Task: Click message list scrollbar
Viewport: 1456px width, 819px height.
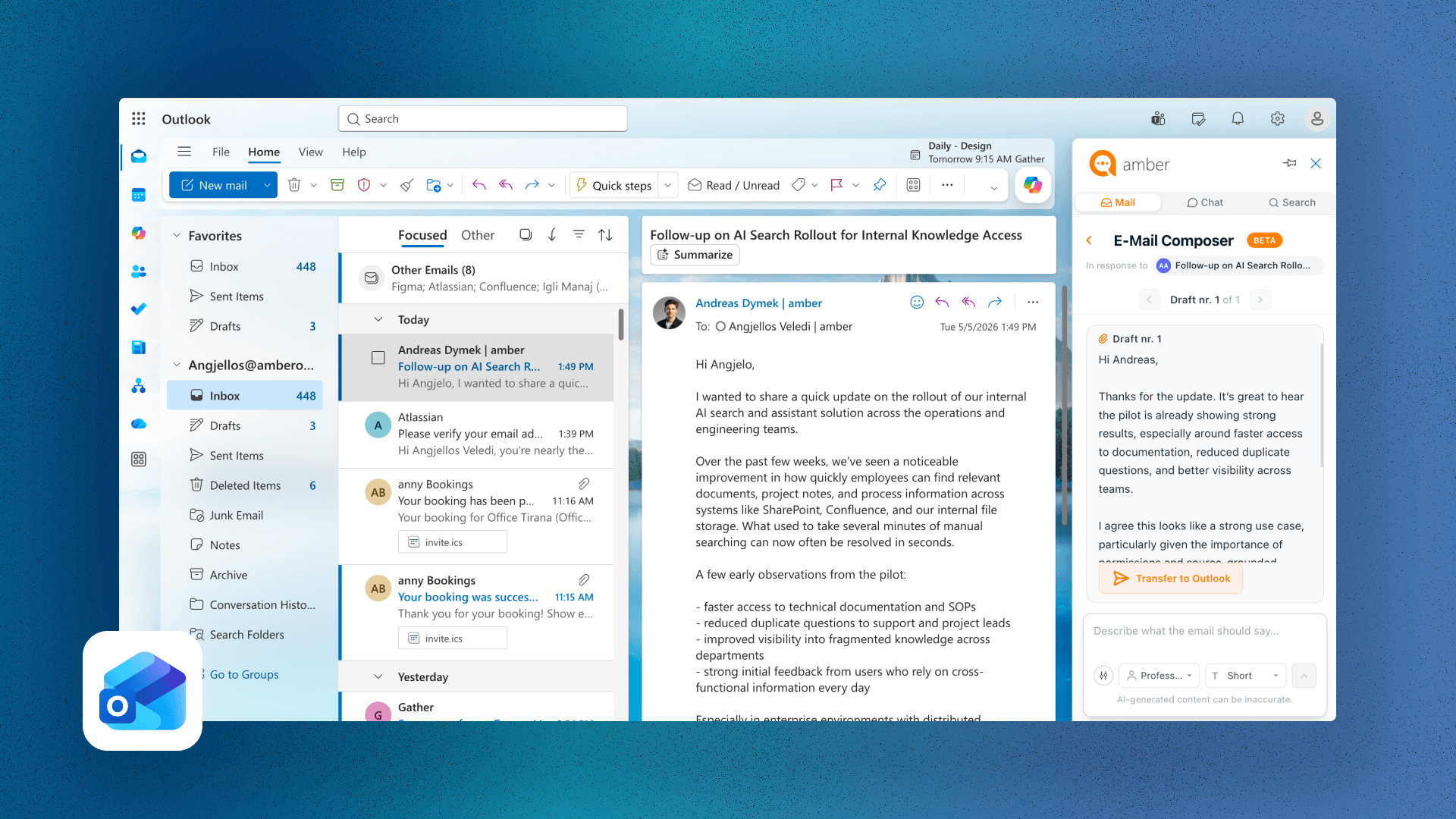Action: click(x=621, y=325)
